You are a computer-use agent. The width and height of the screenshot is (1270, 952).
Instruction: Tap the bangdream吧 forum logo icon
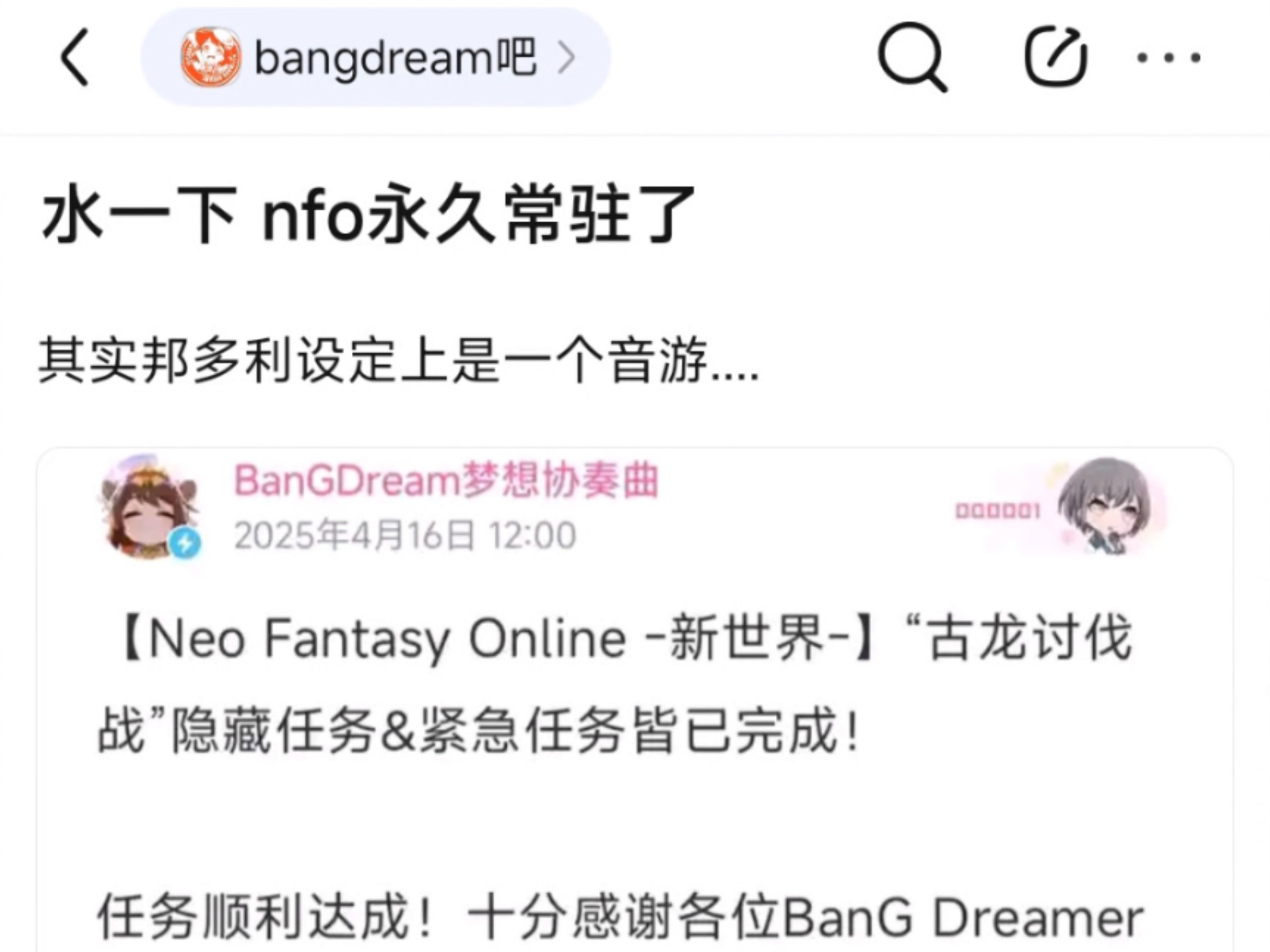(210, 58)
